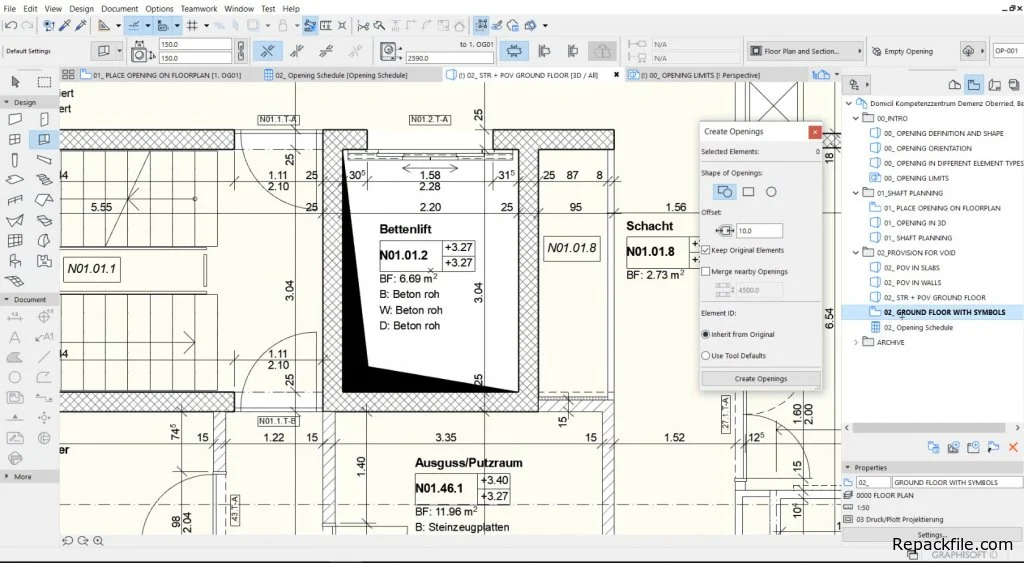Uncheck Keep Original Elements
Viewport: 1024px width, 563px height.
706,250
